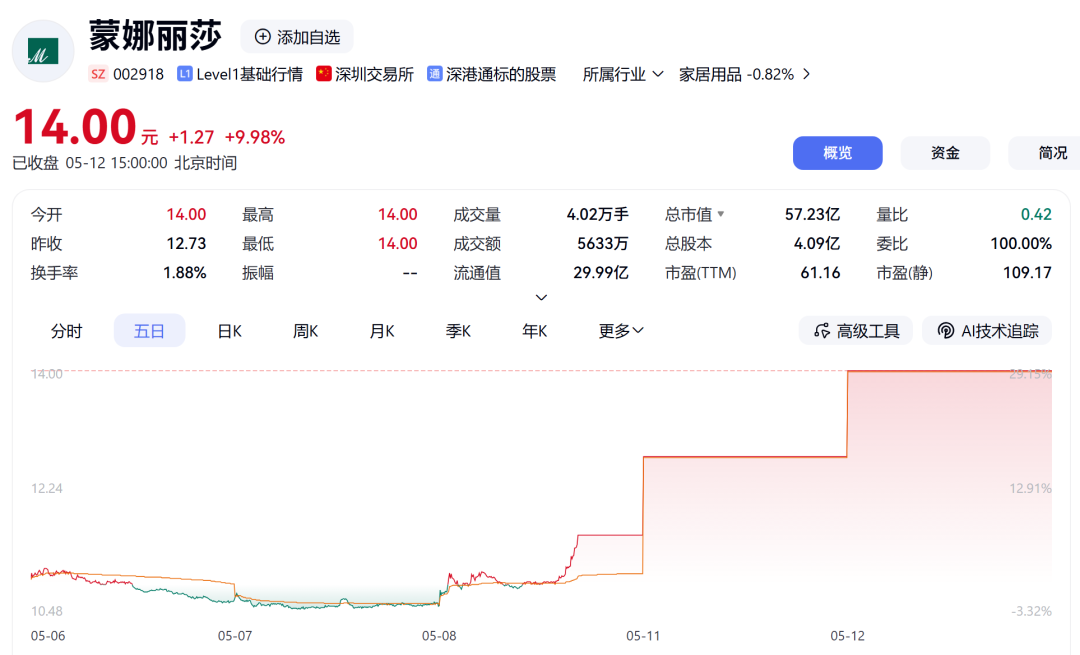Image resolution: width=1080 pixels, height=655 pixels.
Task: Click the +9.98% change value
Action: click(255, 137)
